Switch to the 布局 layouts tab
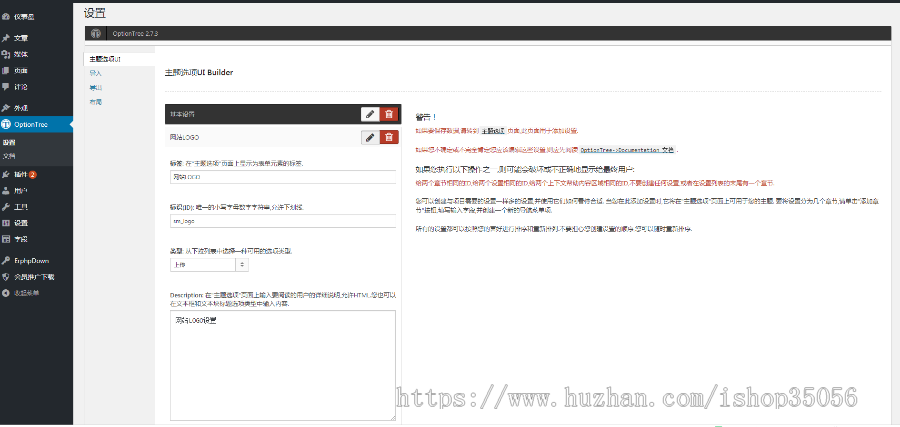This screenshot has height=427, width=900. pos(95,102)
